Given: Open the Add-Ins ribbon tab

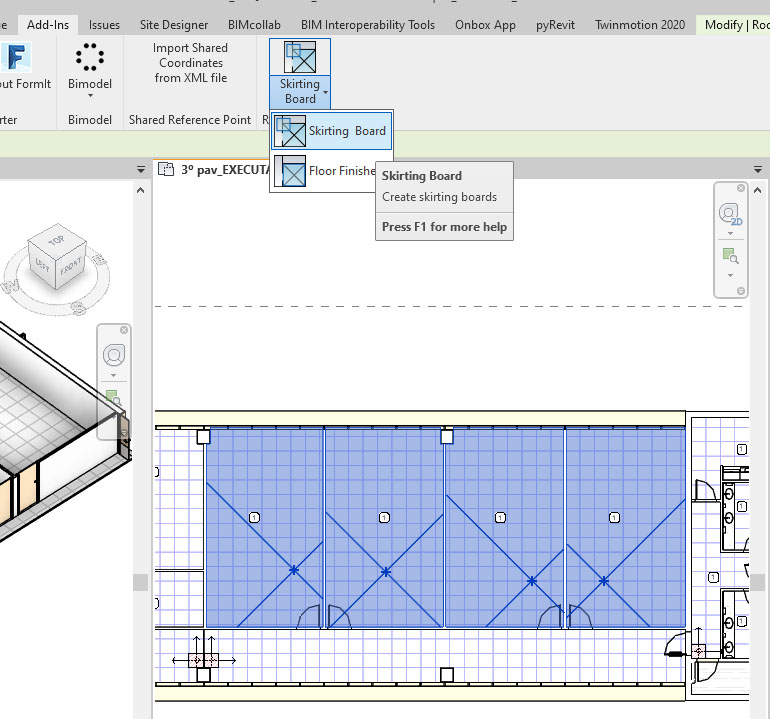Looking at the screenshot, I should pyautogui.click(x=48, y=25).
